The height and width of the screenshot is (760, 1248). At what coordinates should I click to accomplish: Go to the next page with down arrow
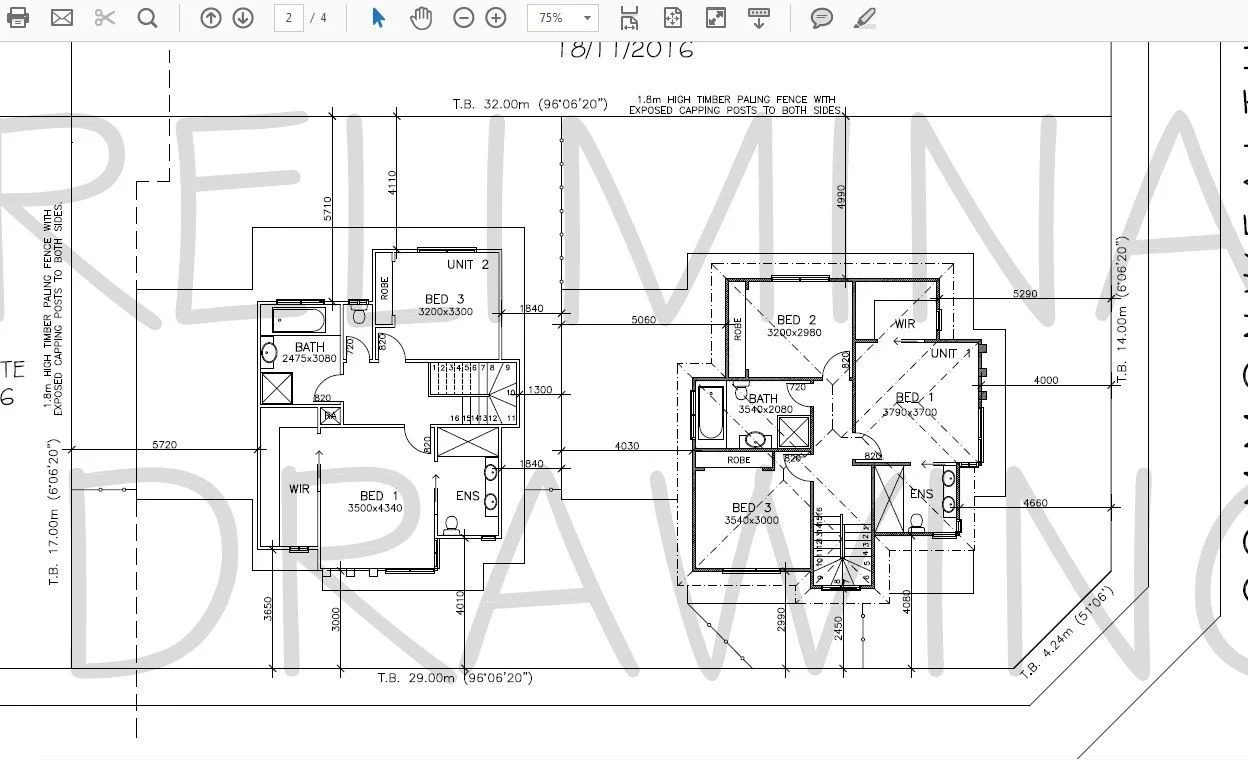[x=243, y=18]
